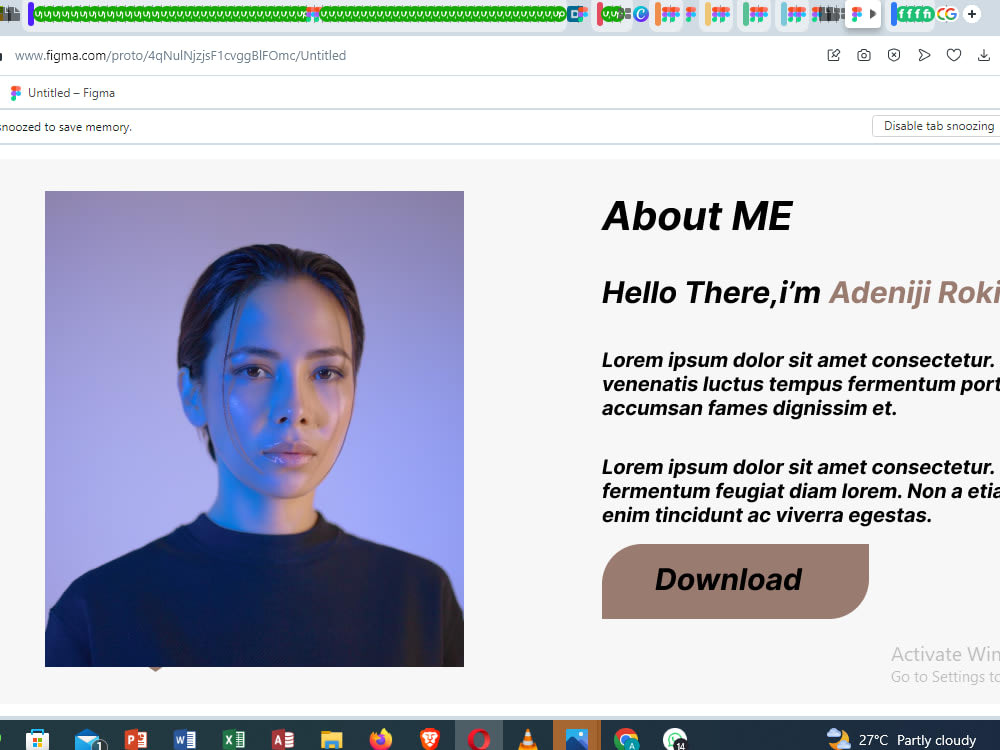Screen dimensions: 1000x750
Task: Open Microsoft Store from taskbar
Action: pos(37,739)
